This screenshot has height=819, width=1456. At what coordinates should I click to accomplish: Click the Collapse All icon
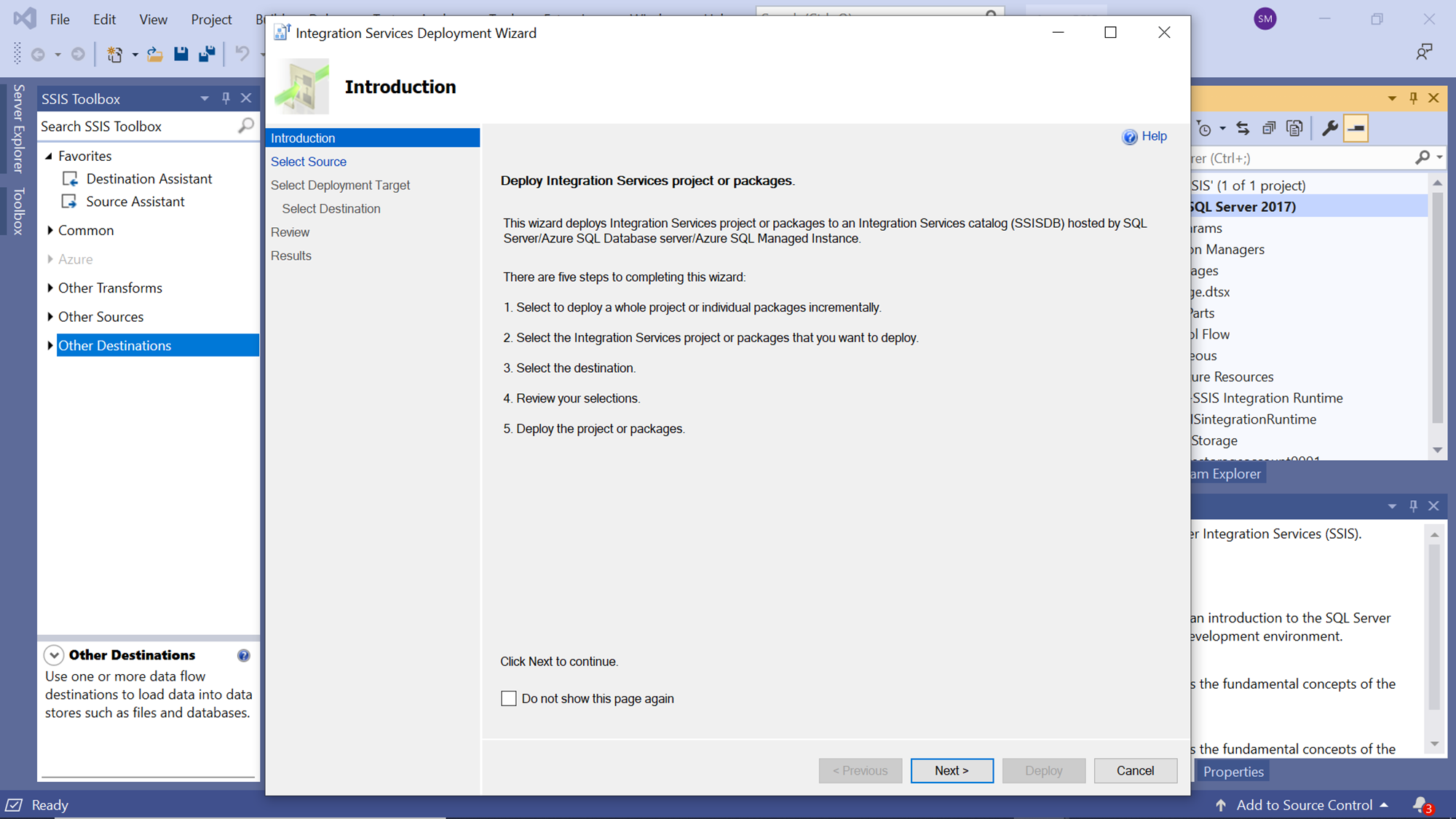click(1269, 129)
